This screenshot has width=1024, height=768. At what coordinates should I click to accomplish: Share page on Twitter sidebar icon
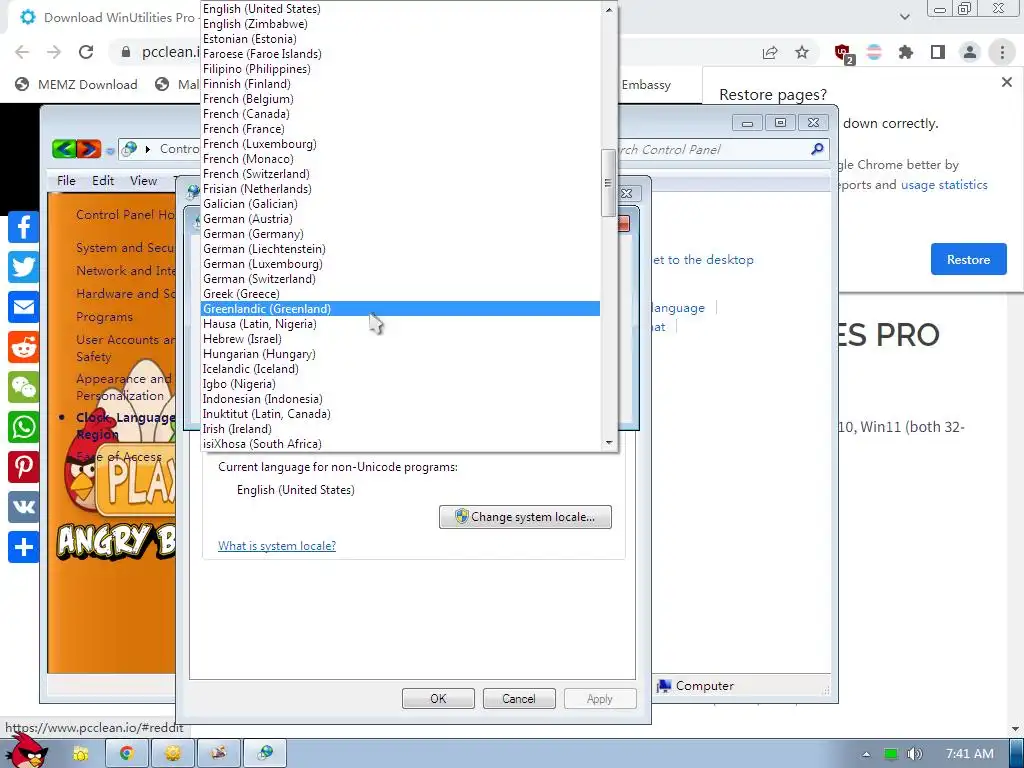24,267
